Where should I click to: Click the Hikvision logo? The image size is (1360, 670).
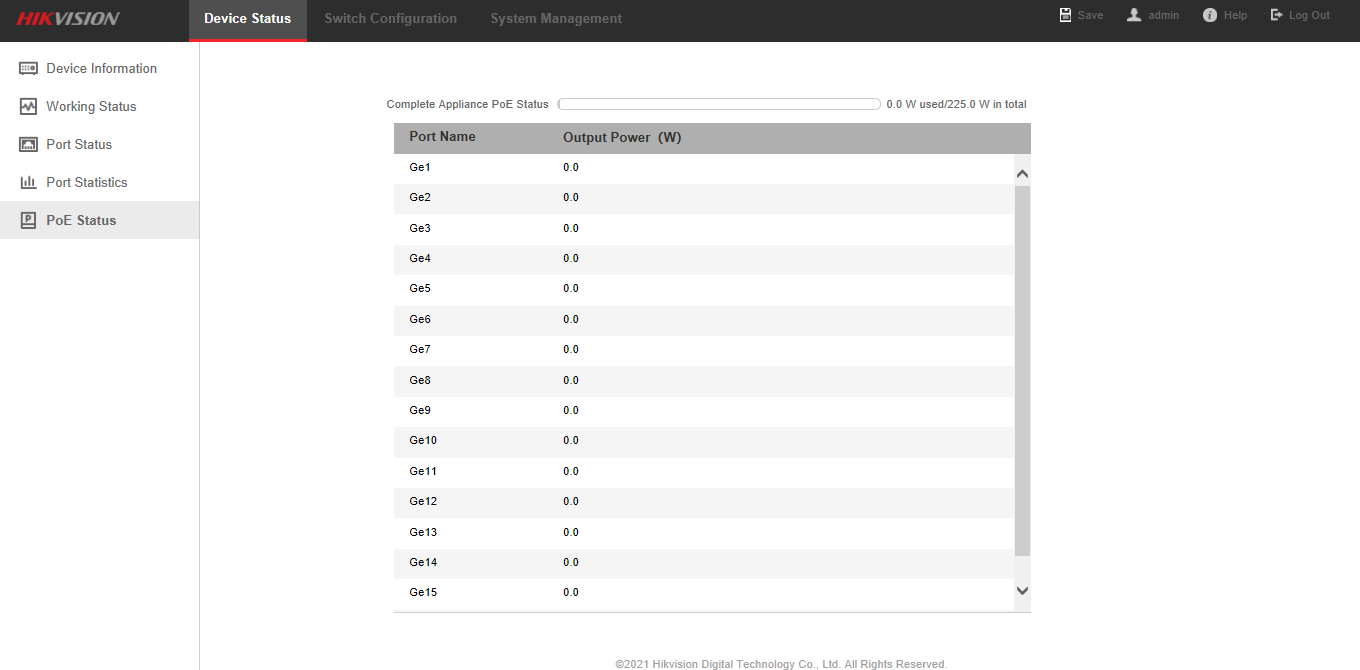click(68, 19)
